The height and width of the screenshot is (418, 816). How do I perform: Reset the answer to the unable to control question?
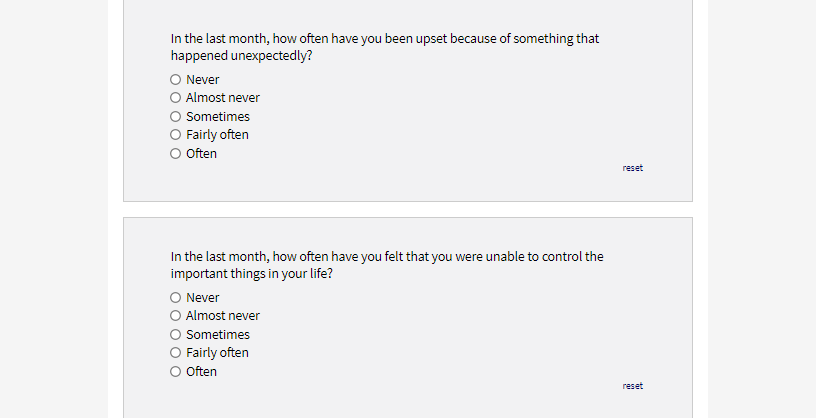click(x=633, y=386)
